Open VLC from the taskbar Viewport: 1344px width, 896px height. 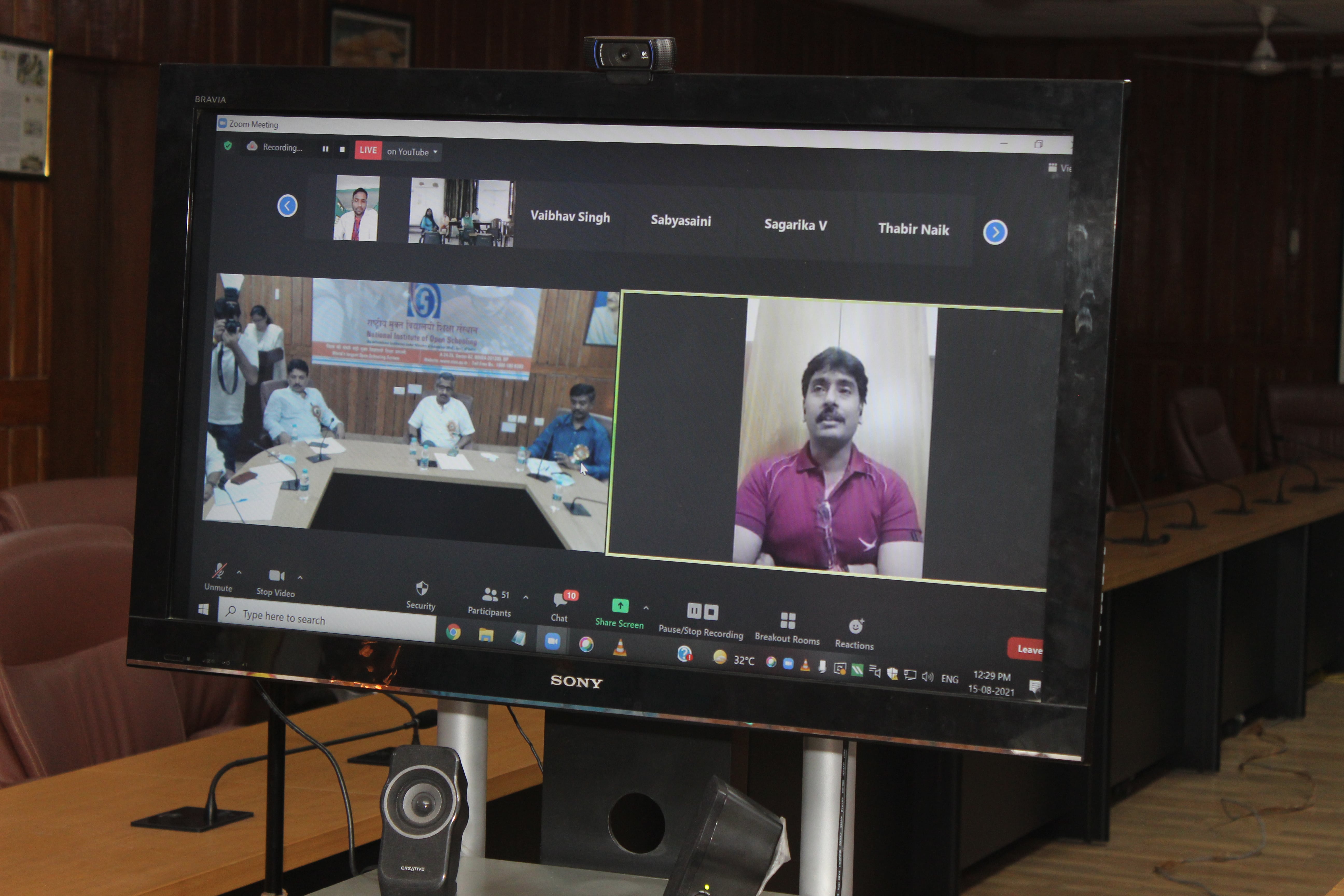[x=620, y=647]
